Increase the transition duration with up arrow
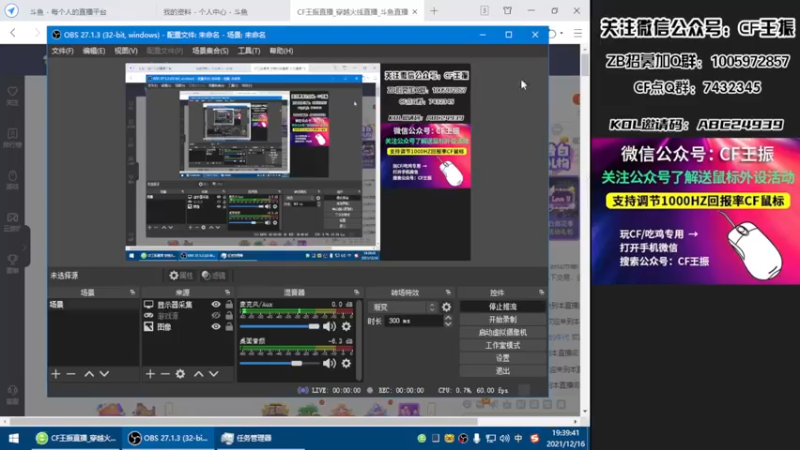The width and height of the screenshot is (800, 450). tap(448, 318)
